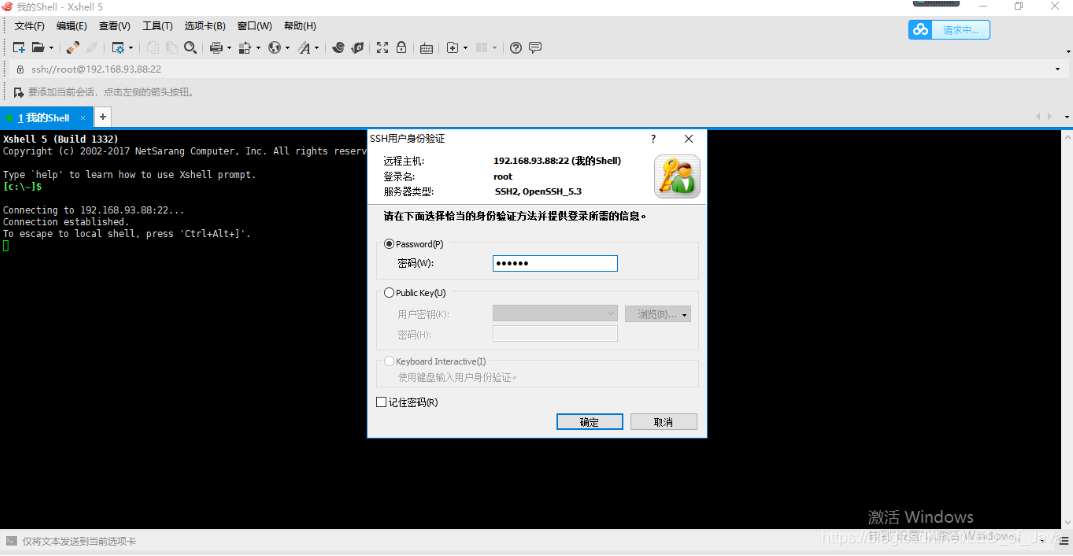
Task: Click the terminal scrollbar up arrow
Action: pyautogui.click(x=1068, y=137)
